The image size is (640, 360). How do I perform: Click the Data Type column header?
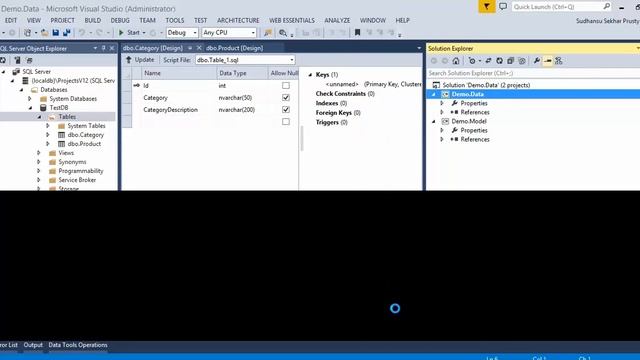point(242,73)
